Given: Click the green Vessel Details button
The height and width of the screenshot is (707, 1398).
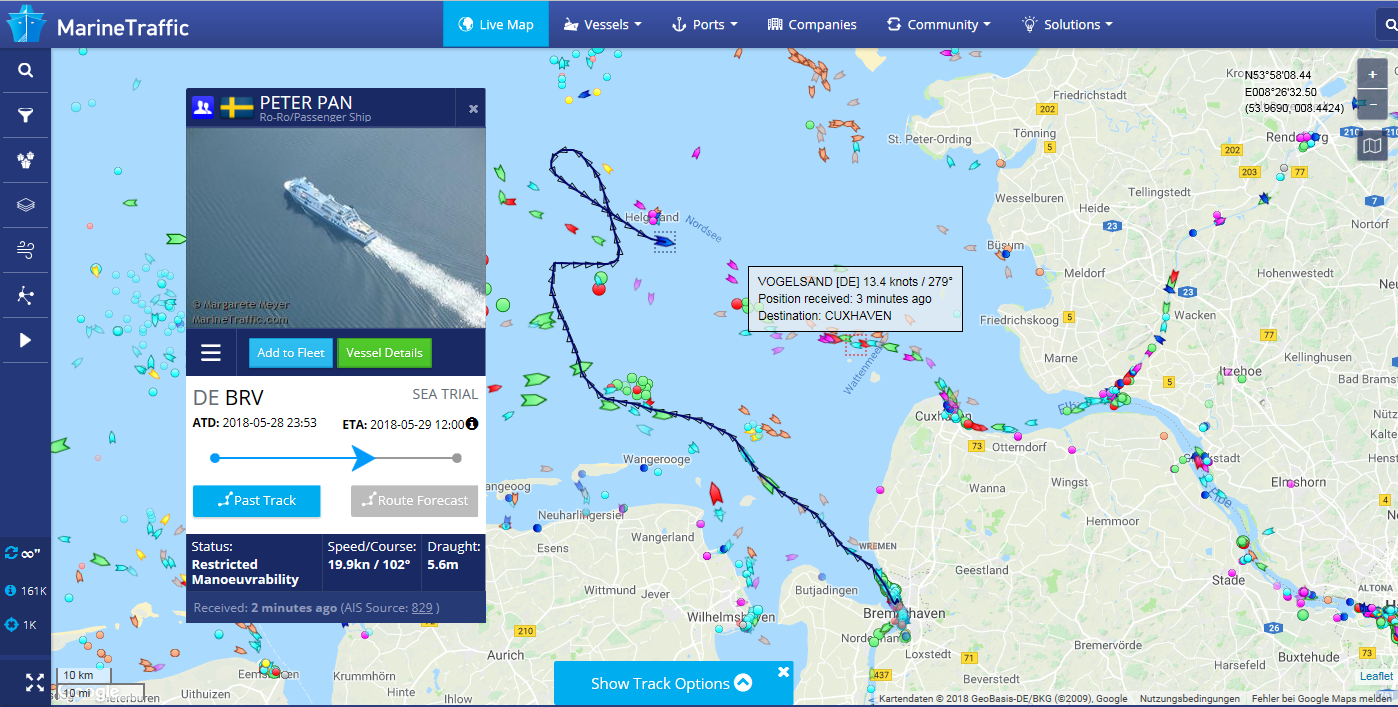Looking at the screenshot, I should (x=384, y=353).
